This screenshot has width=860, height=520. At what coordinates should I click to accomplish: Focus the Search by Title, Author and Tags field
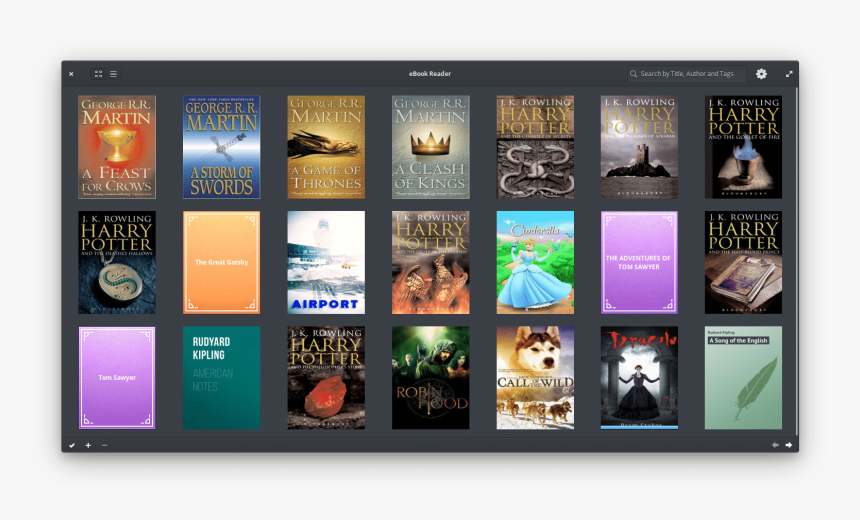coord(687,74)
